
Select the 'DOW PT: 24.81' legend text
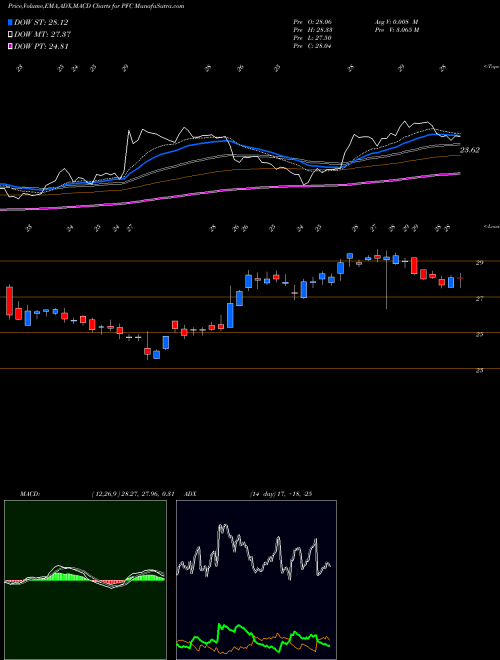pos(41,47)
